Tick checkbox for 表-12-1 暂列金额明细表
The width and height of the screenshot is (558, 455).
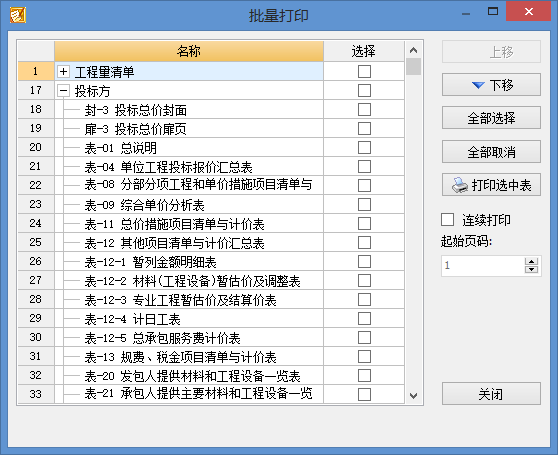click(364, 261)
